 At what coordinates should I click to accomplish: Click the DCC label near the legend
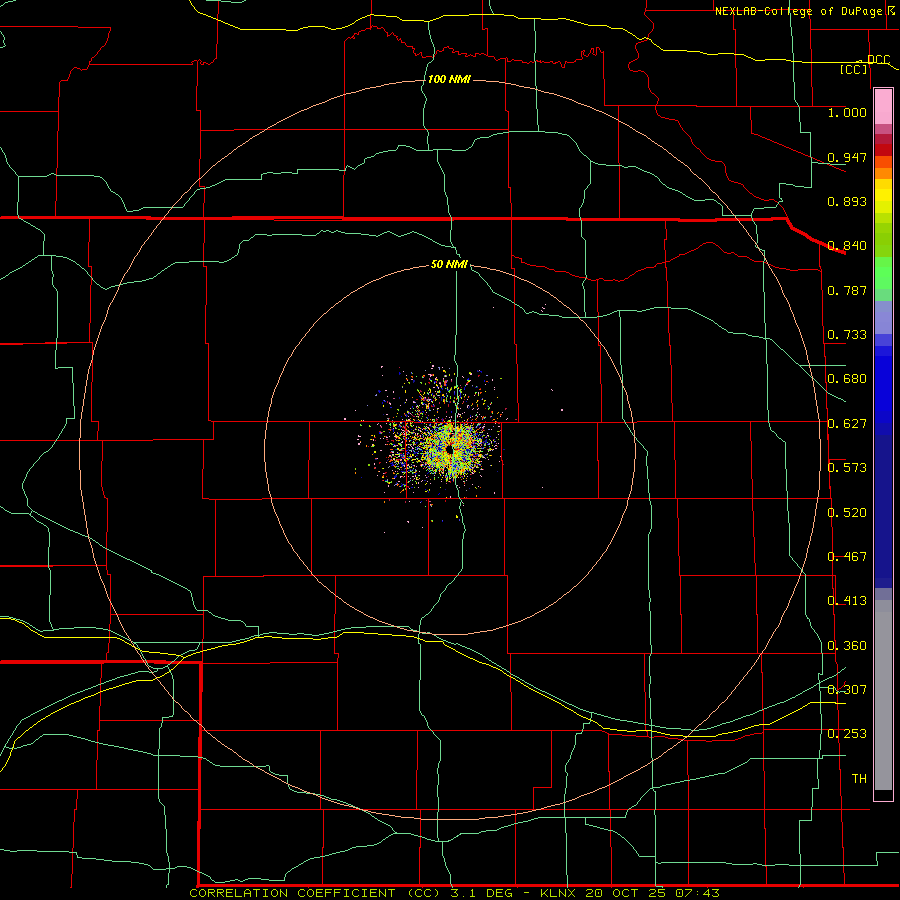point(878,59)
